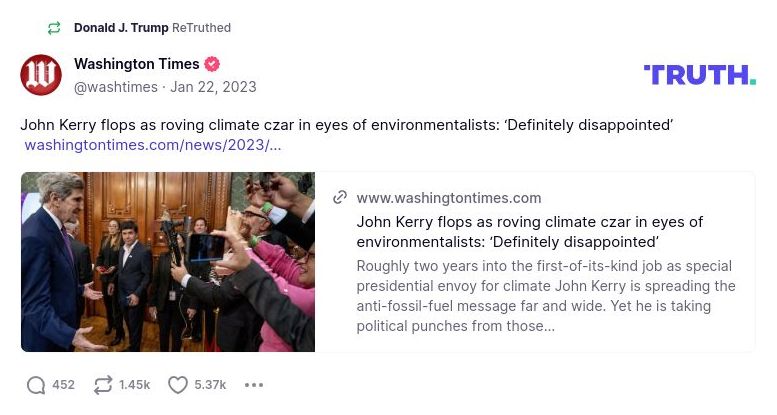The image size is (777, 415).
Task: Open Donald J. Trump profile name
Action: click(x=121, y=28)
